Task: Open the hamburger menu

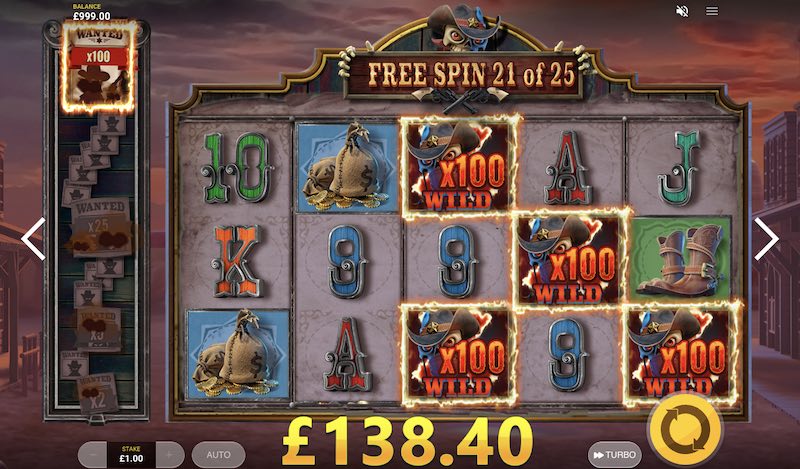Action: pos(712,11)
